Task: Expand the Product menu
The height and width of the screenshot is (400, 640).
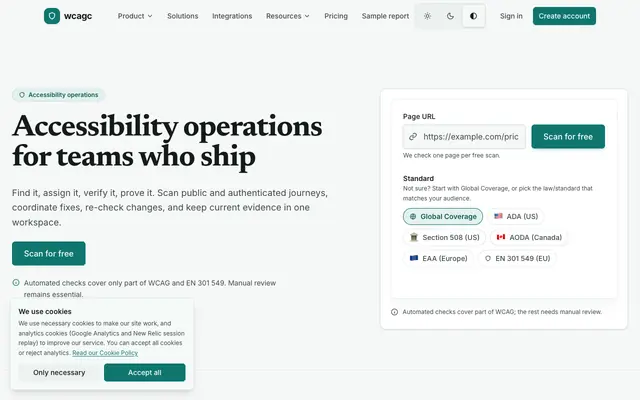Action: click(x=135, y=16)
